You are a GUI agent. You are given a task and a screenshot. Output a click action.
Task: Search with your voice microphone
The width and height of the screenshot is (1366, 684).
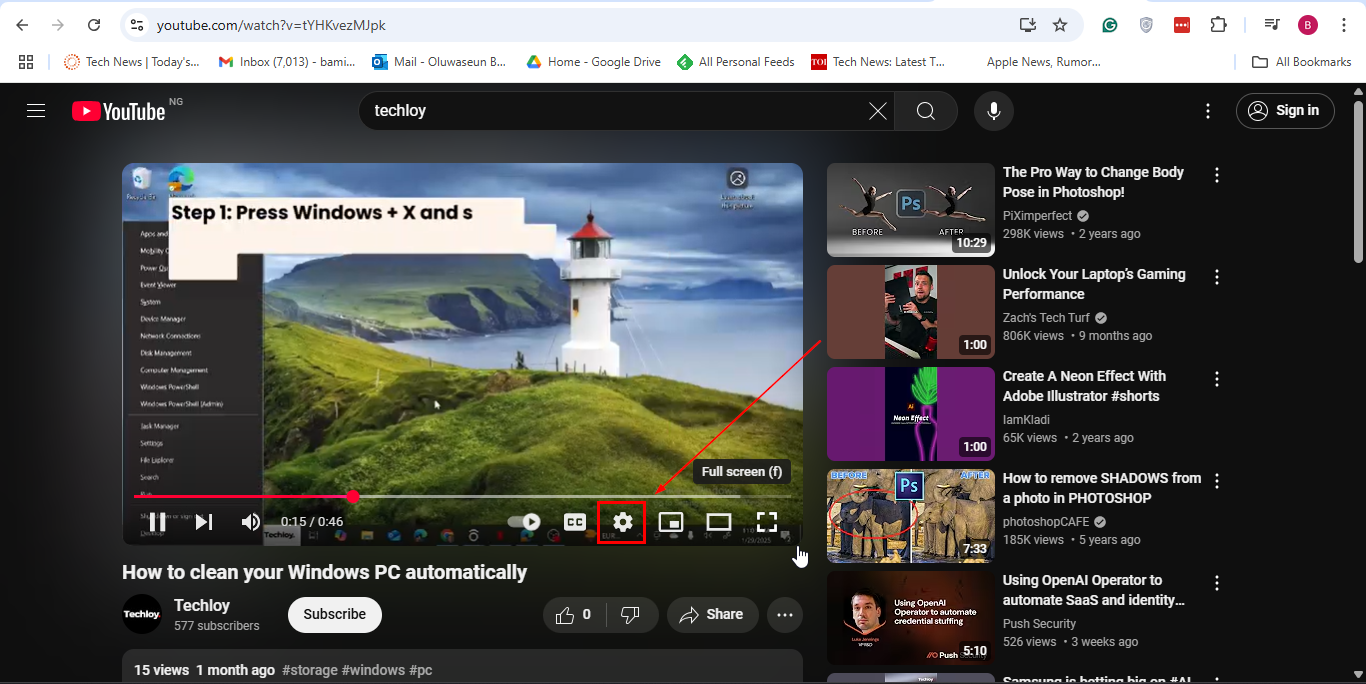coord(994,111)
